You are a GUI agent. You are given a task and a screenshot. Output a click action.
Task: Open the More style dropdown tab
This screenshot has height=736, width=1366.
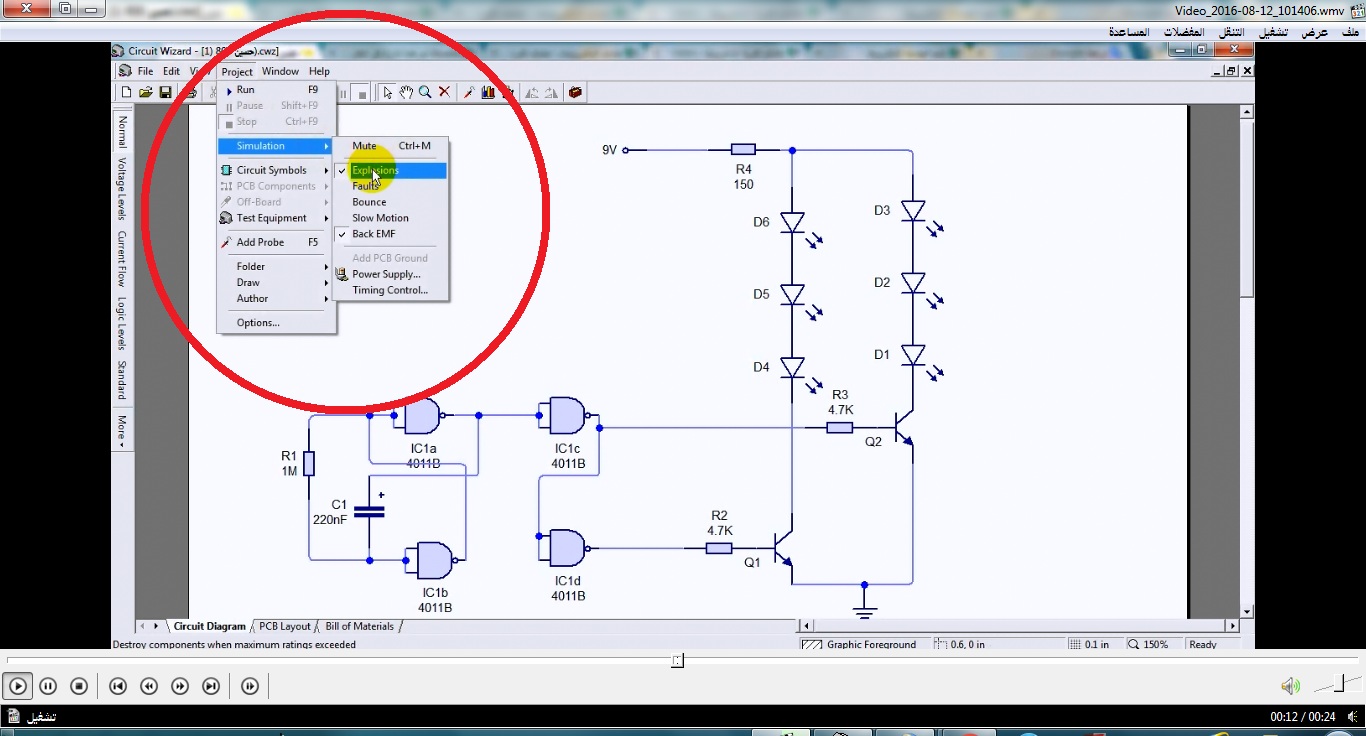click(x=122, y=431)
